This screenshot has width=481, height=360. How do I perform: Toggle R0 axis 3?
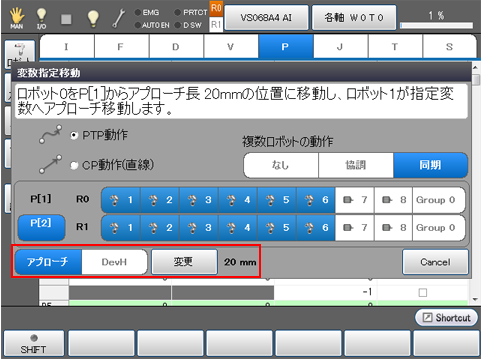click(x=199, y=200)
